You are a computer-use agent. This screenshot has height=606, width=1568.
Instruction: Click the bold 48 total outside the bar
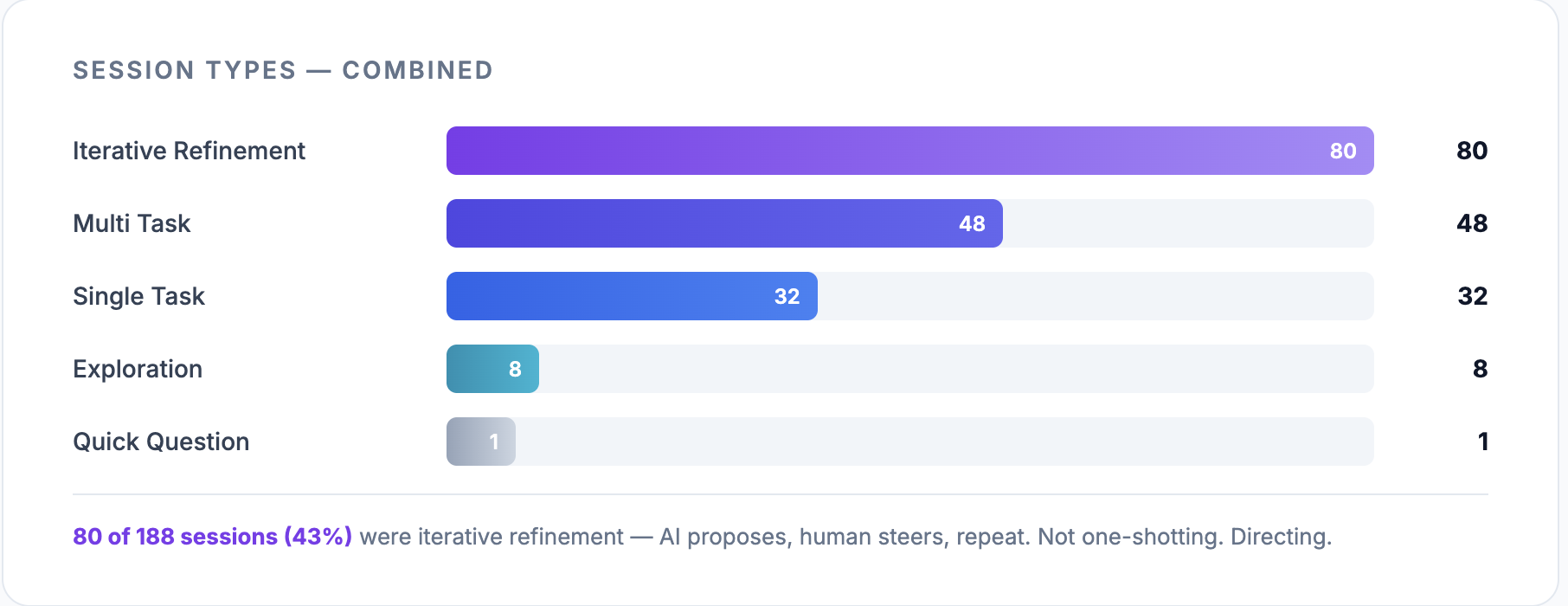coord(1471,223)
